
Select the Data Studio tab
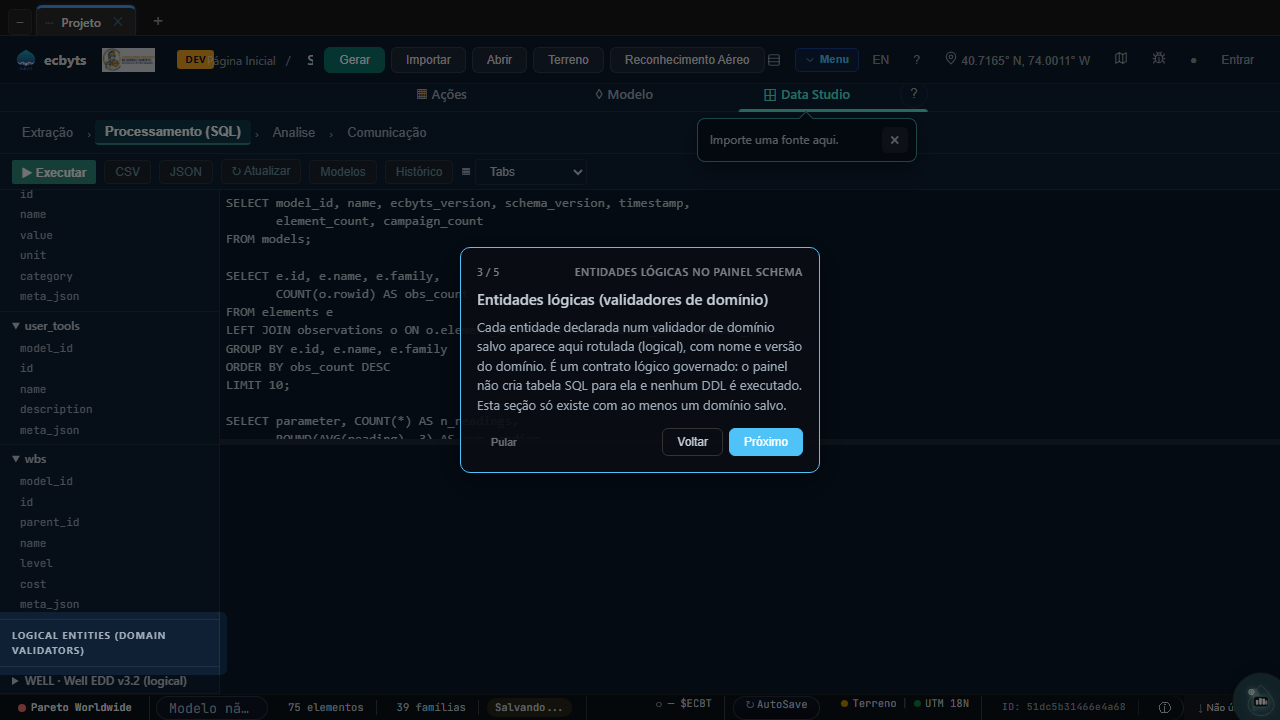(807, 95)
